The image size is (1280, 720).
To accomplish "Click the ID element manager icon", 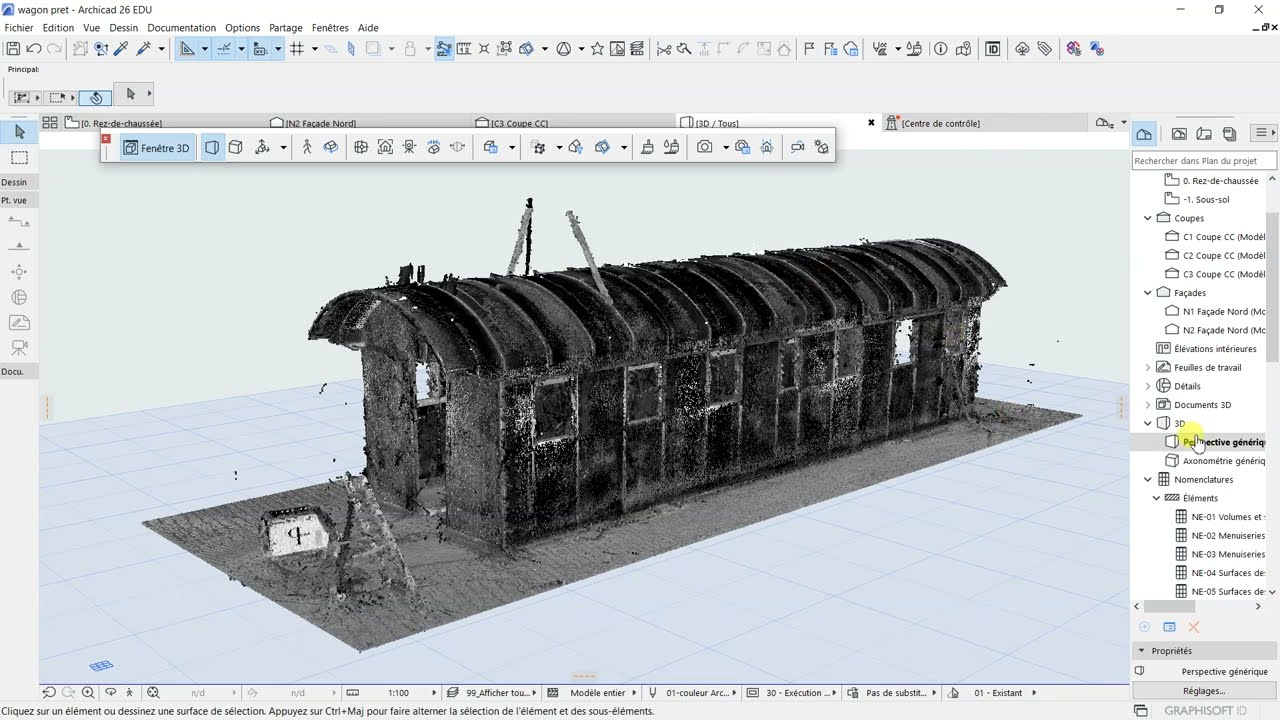I will [993, 48].
